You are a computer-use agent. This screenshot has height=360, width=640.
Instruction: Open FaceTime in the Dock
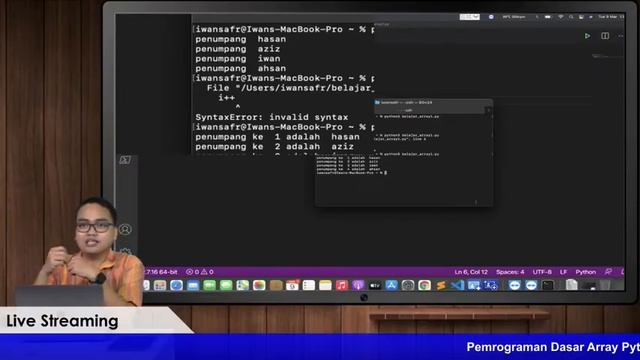coord(209,285)
